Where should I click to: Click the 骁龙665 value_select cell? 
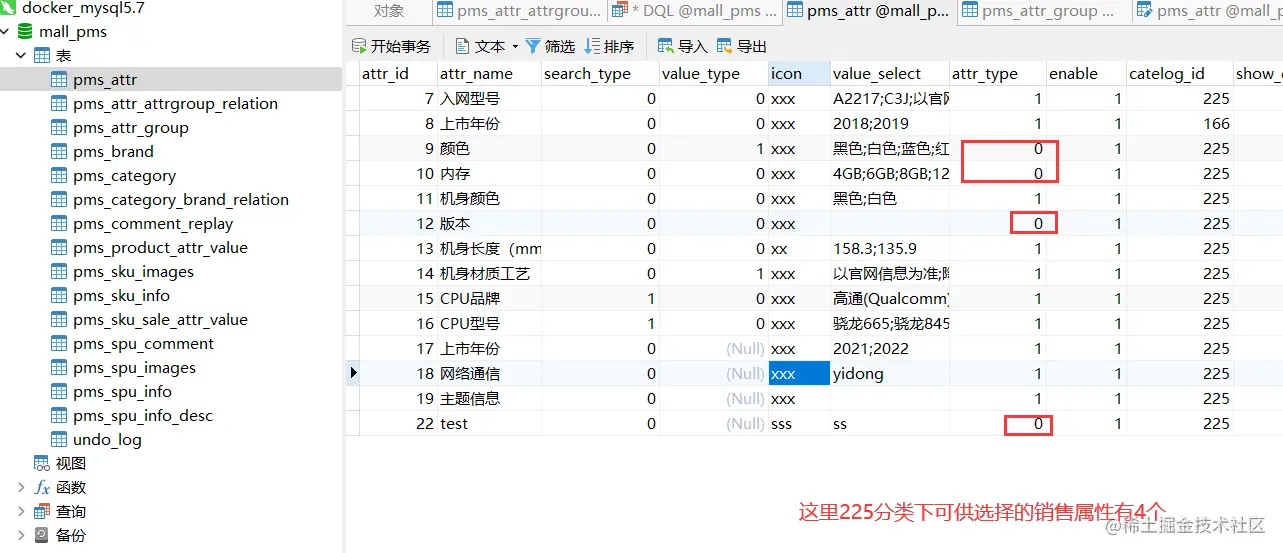coord(890,323)
